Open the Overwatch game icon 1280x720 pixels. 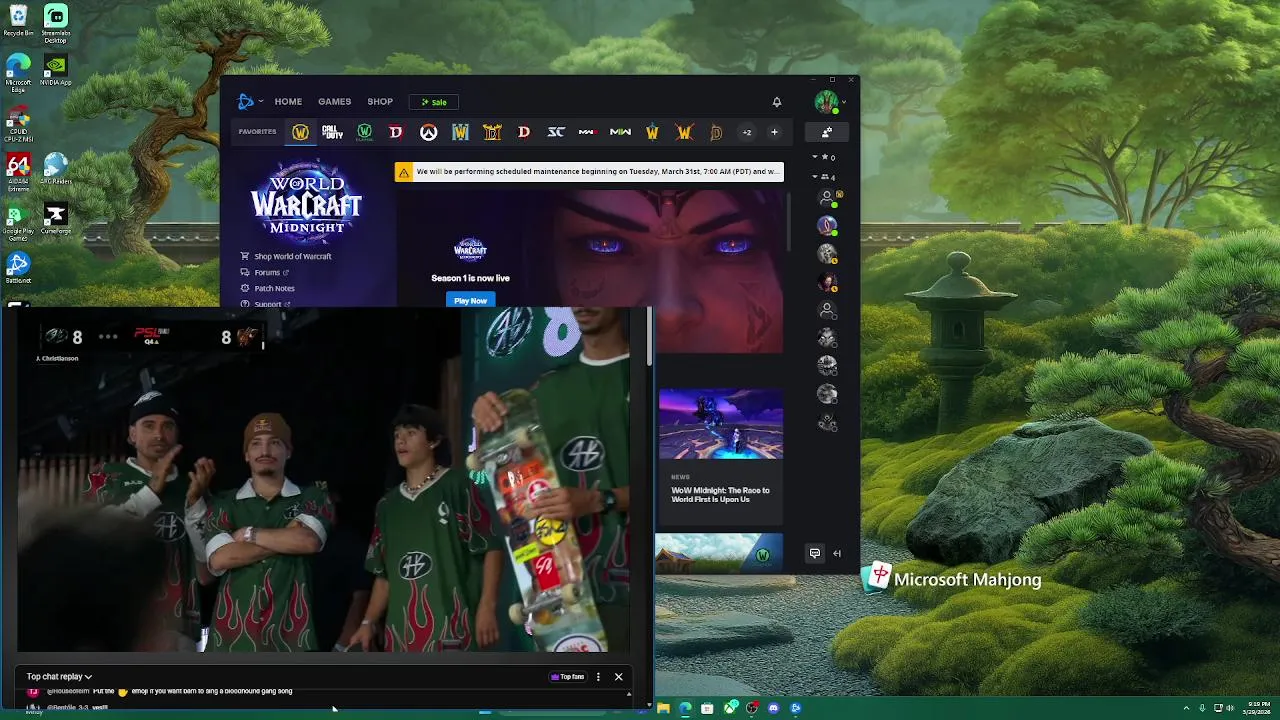click(x=428, y=132)
